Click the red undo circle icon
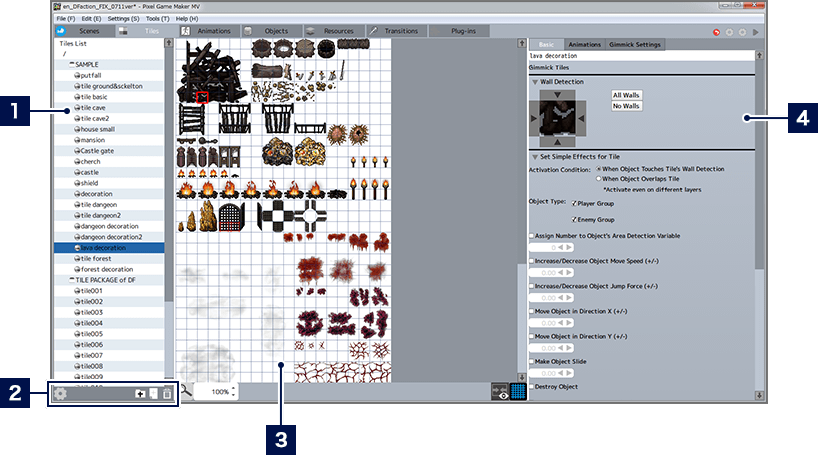 point(716,32)
